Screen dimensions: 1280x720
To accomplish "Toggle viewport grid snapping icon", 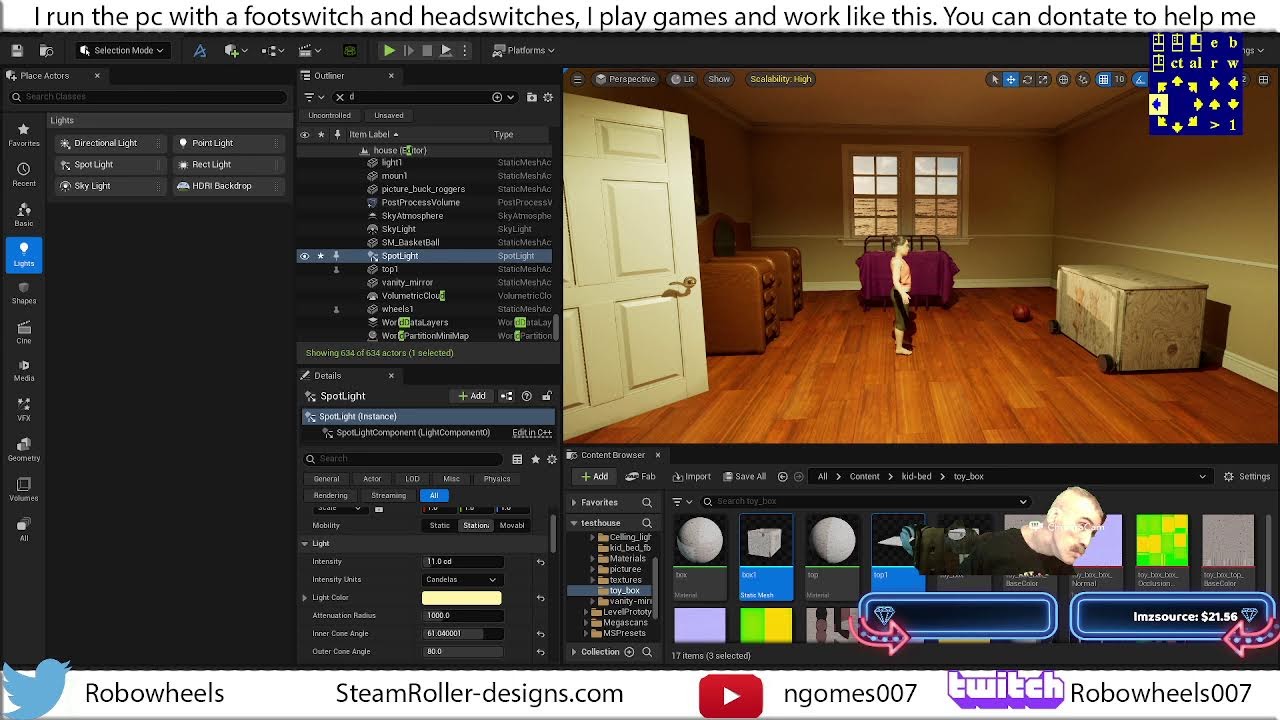I will (x=1103, y=79).
